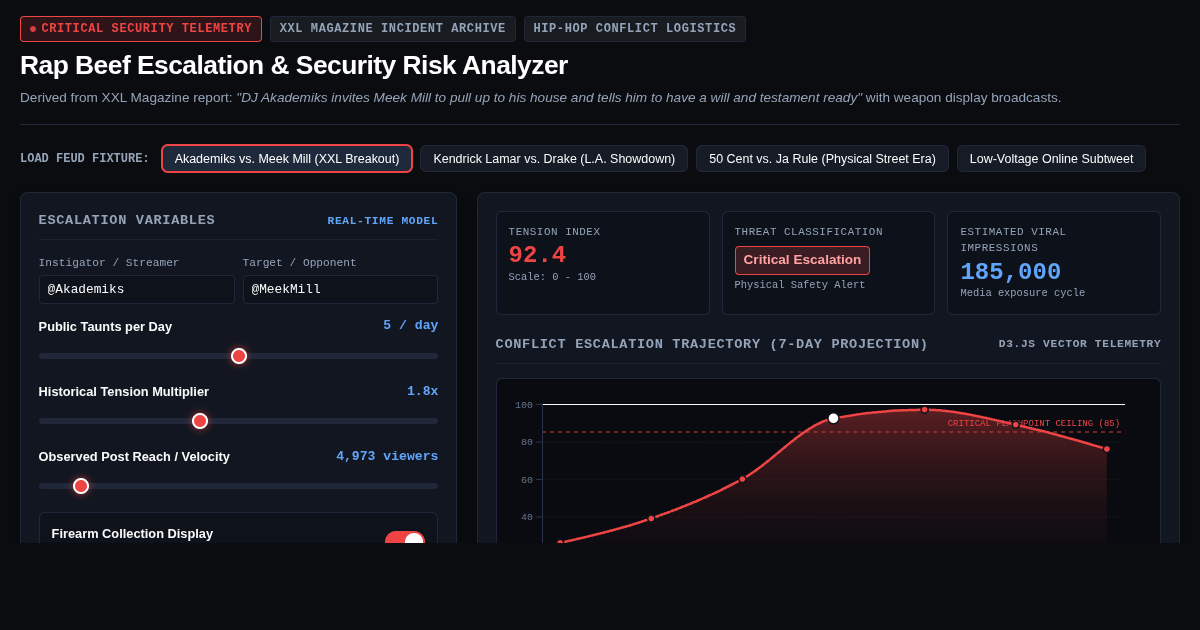Viewport: 1200px width, 630px height.
Task: Click the Observed Post Reach slider handle
Action: [x=81, y=486]
